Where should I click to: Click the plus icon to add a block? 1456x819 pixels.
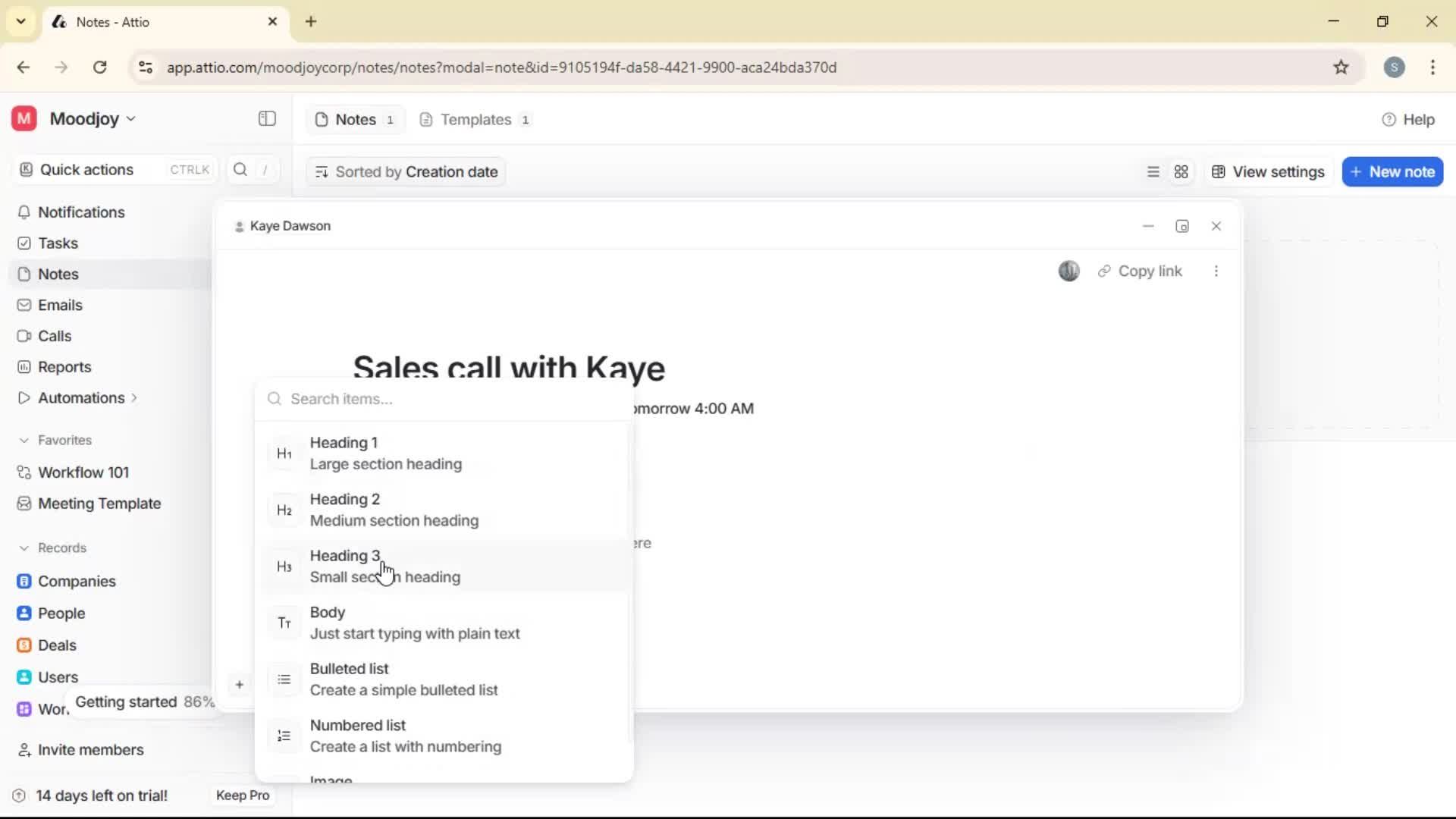click(x=240, y=685)
